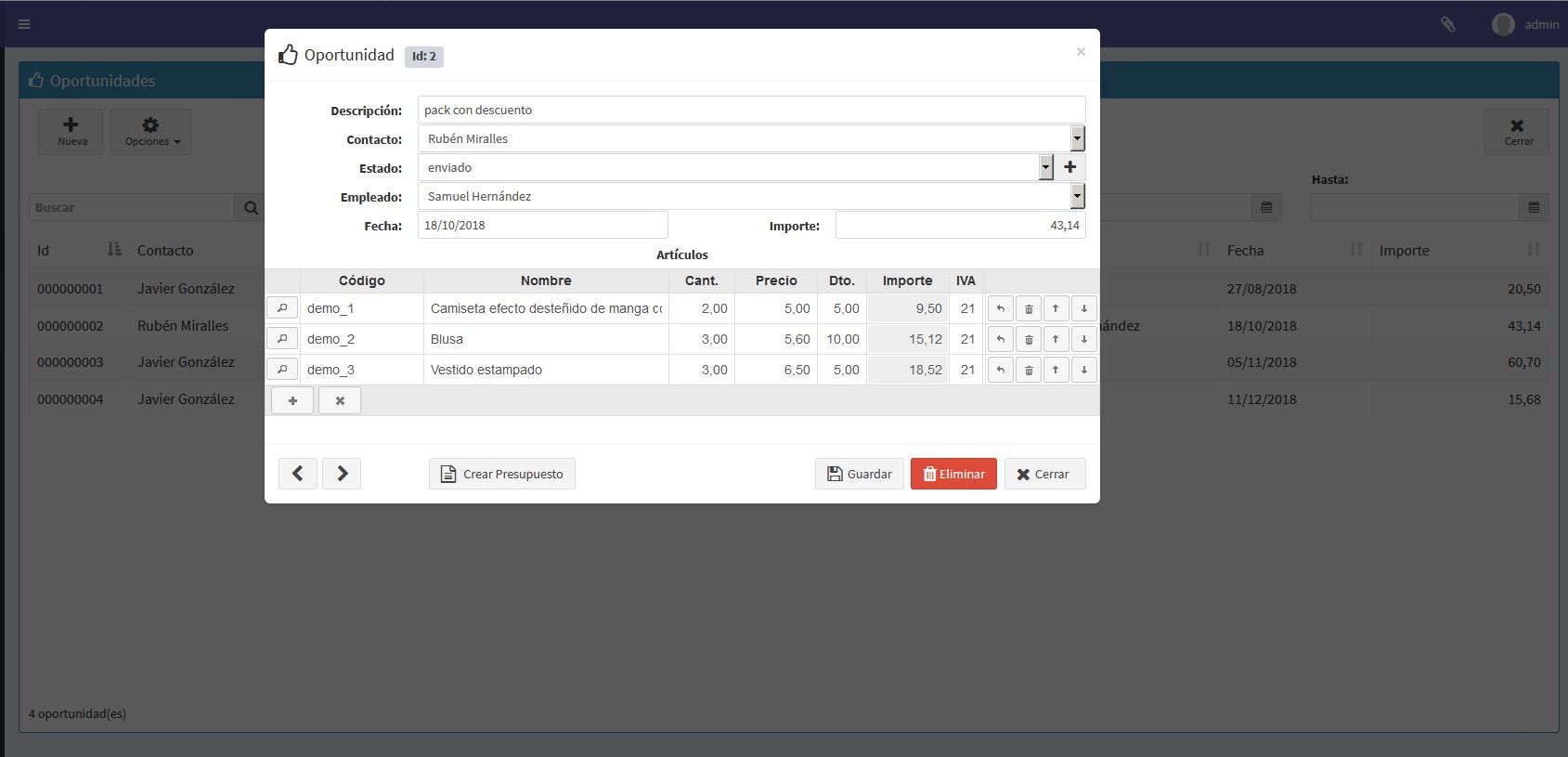Screen dimensions: 1568x757
Task: Click Dto. value 10,00
Action: [x=842, y=339]
